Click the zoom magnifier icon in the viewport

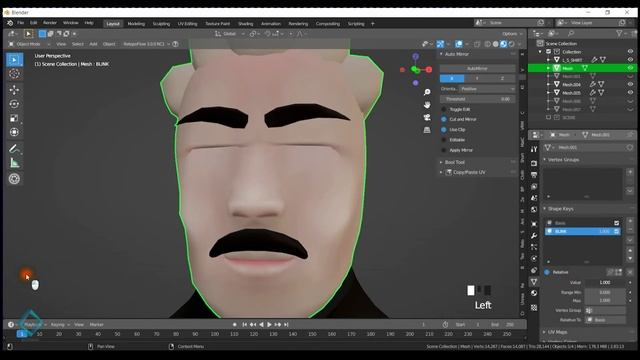tap(427, 92)
